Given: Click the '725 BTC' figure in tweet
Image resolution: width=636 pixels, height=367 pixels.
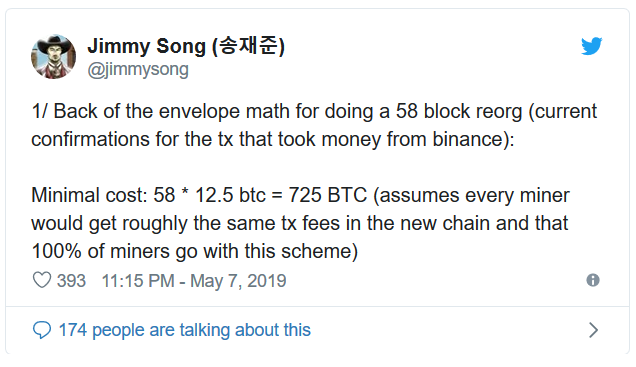Looking at the screenshot, I should 328,195.
